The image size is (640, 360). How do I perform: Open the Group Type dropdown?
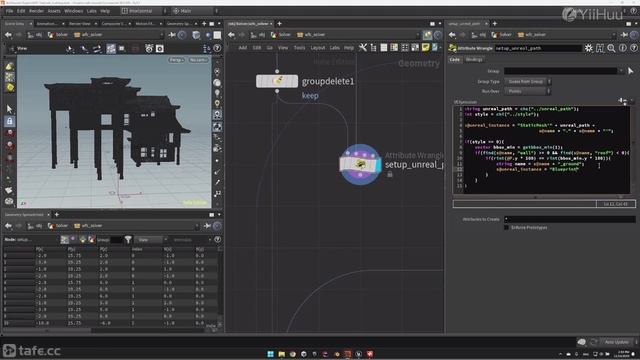528,82
